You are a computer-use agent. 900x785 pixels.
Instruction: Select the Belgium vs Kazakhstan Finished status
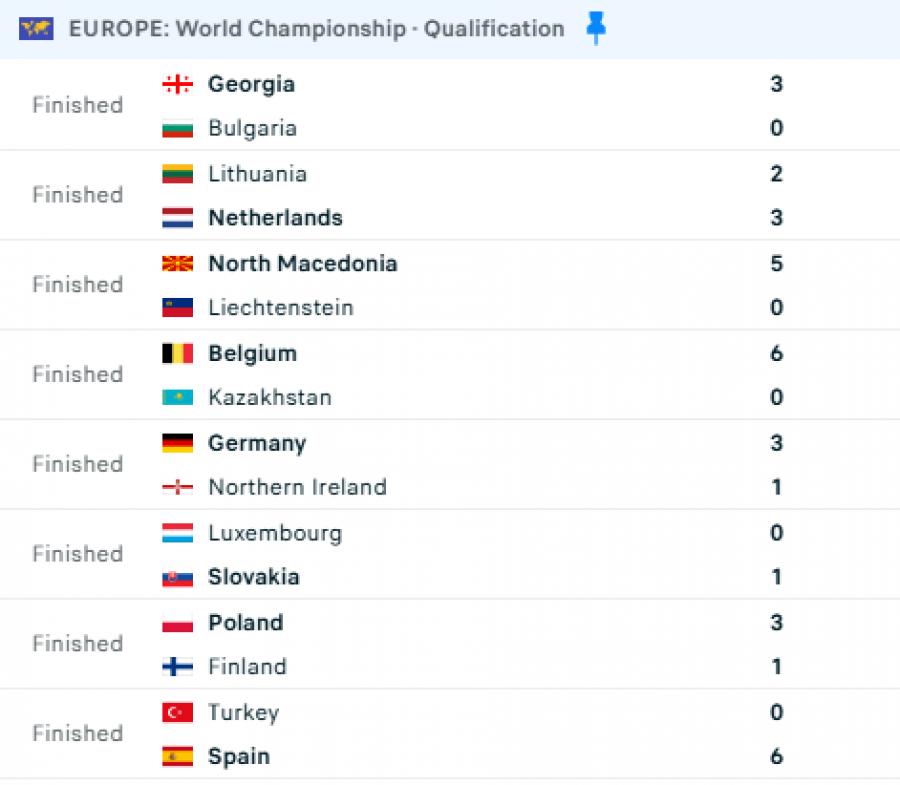pos(77,375)
